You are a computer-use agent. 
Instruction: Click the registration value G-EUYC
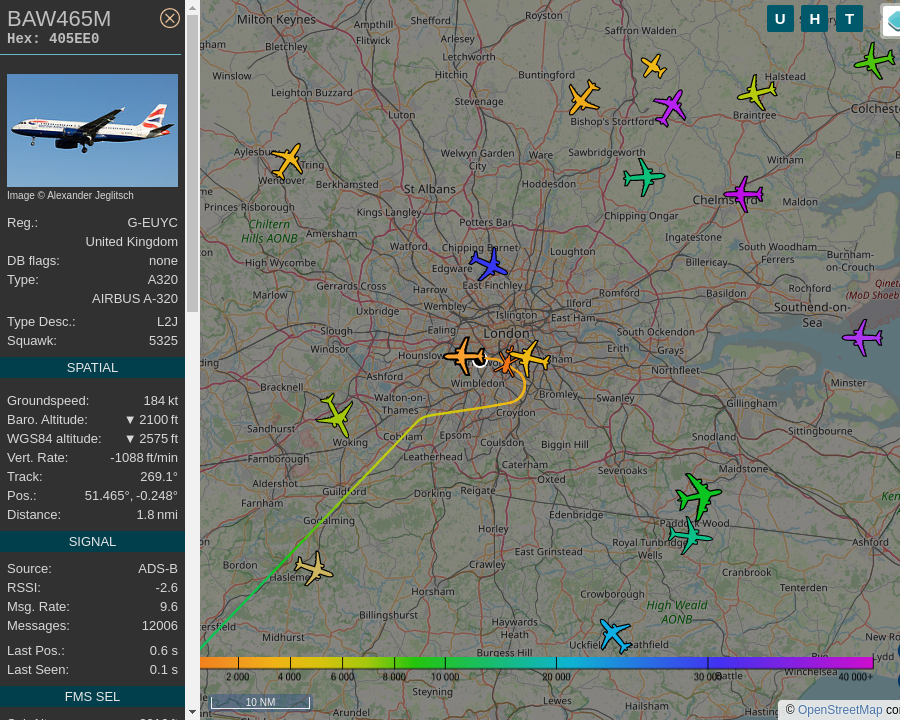[152, 223]
